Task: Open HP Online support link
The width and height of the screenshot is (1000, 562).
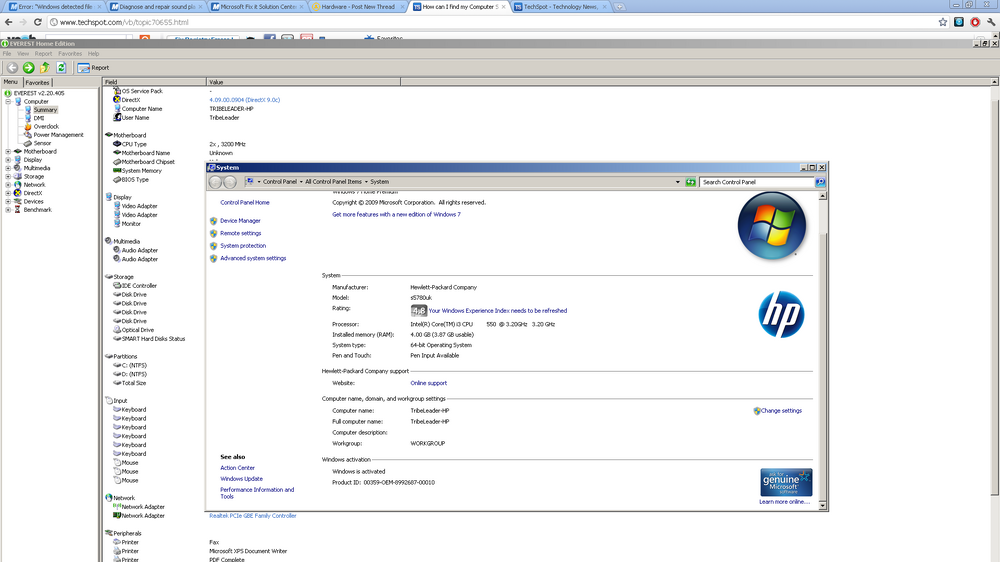Action: pos(429,383)
